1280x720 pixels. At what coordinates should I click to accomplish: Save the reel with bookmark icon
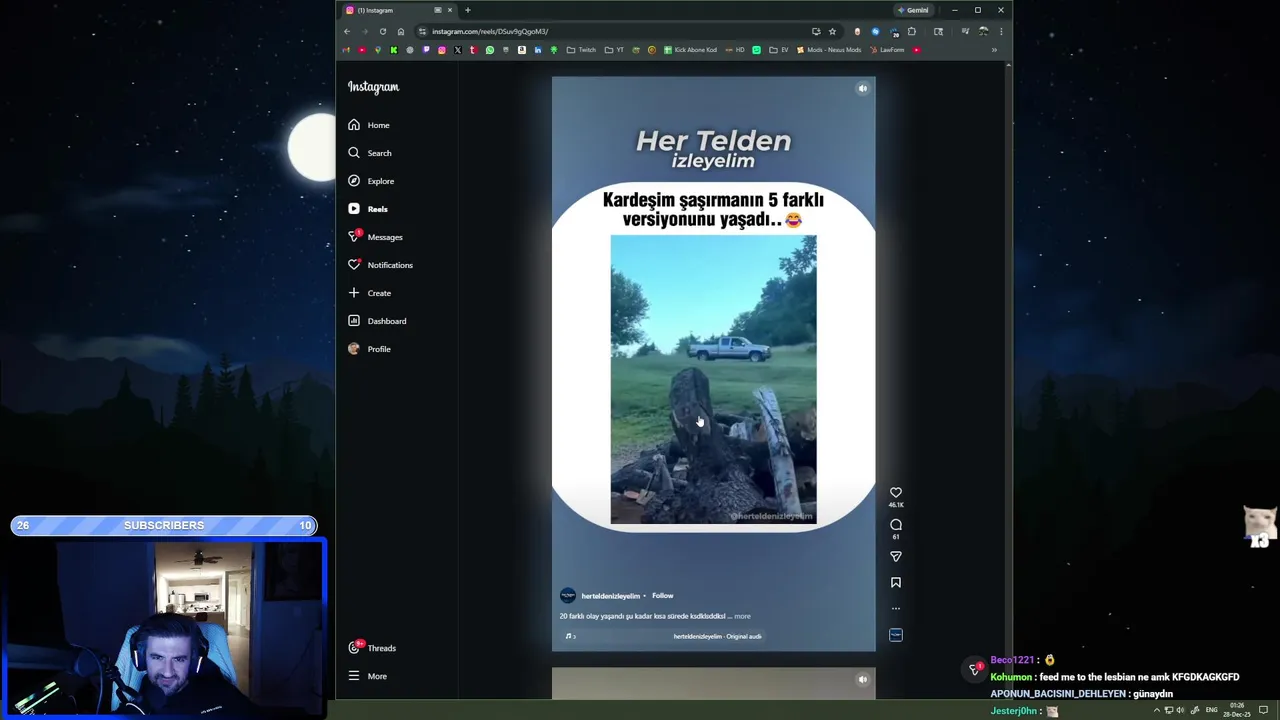click(x=896, y=582)
